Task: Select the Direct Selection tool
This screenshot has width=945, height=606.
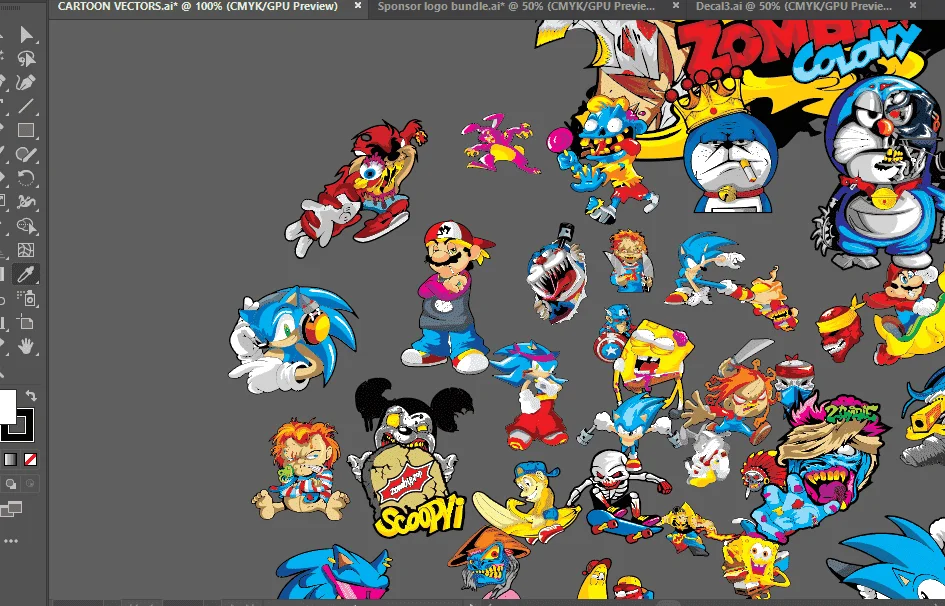Action: [x=26, y=34]
